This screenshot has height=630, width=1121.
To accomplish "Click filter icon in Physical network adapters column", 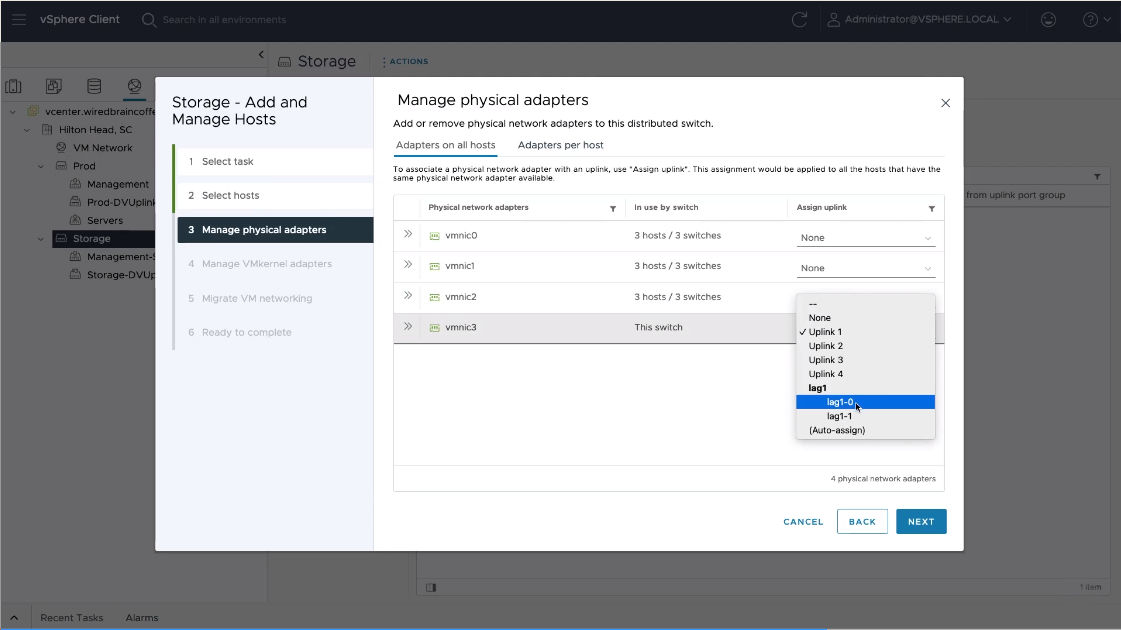I will (x=613, y=208).
